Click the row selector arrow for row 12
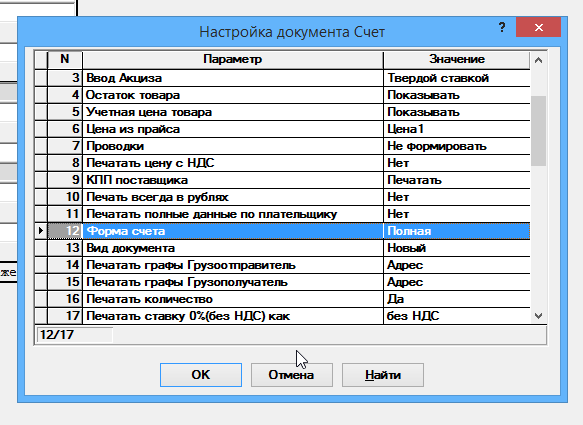583x425 pixels. point(41,231)
